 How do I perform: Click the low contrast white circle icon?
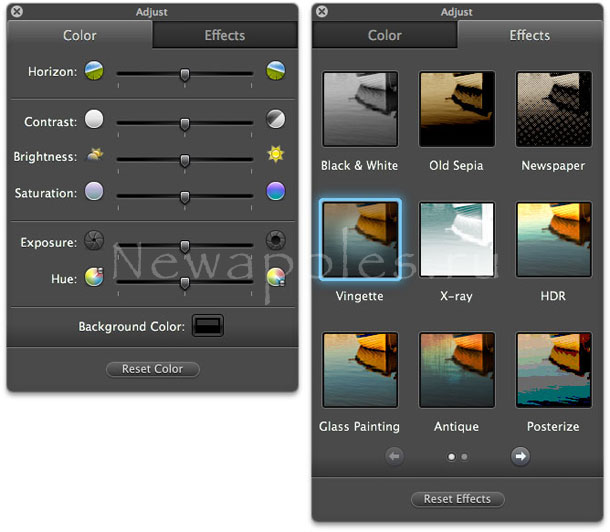pos(94,120)
